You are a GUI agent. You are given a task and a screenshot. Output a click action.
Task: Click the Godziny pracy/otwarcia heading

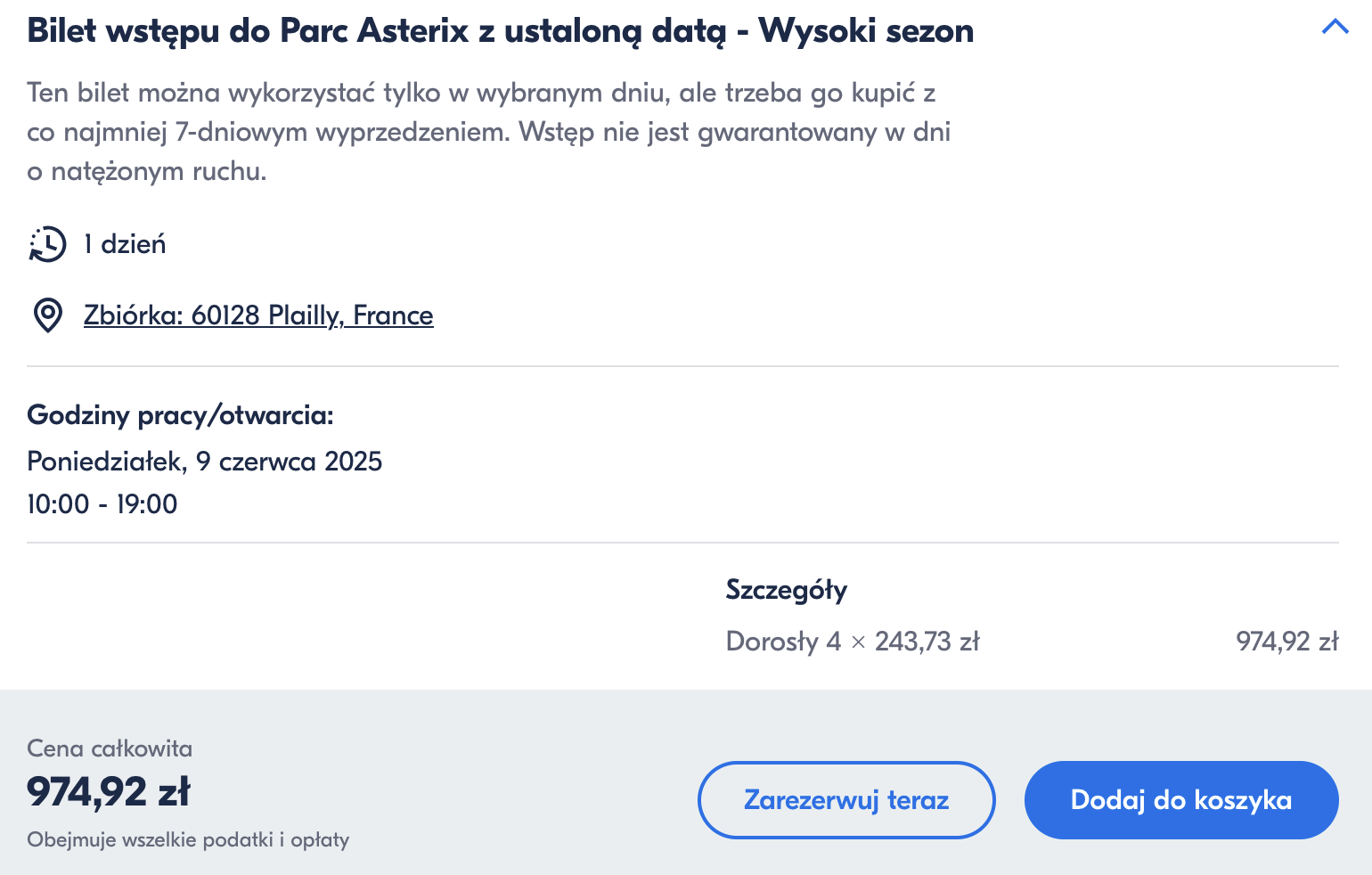pyautogui.click(x=180, y=415)
